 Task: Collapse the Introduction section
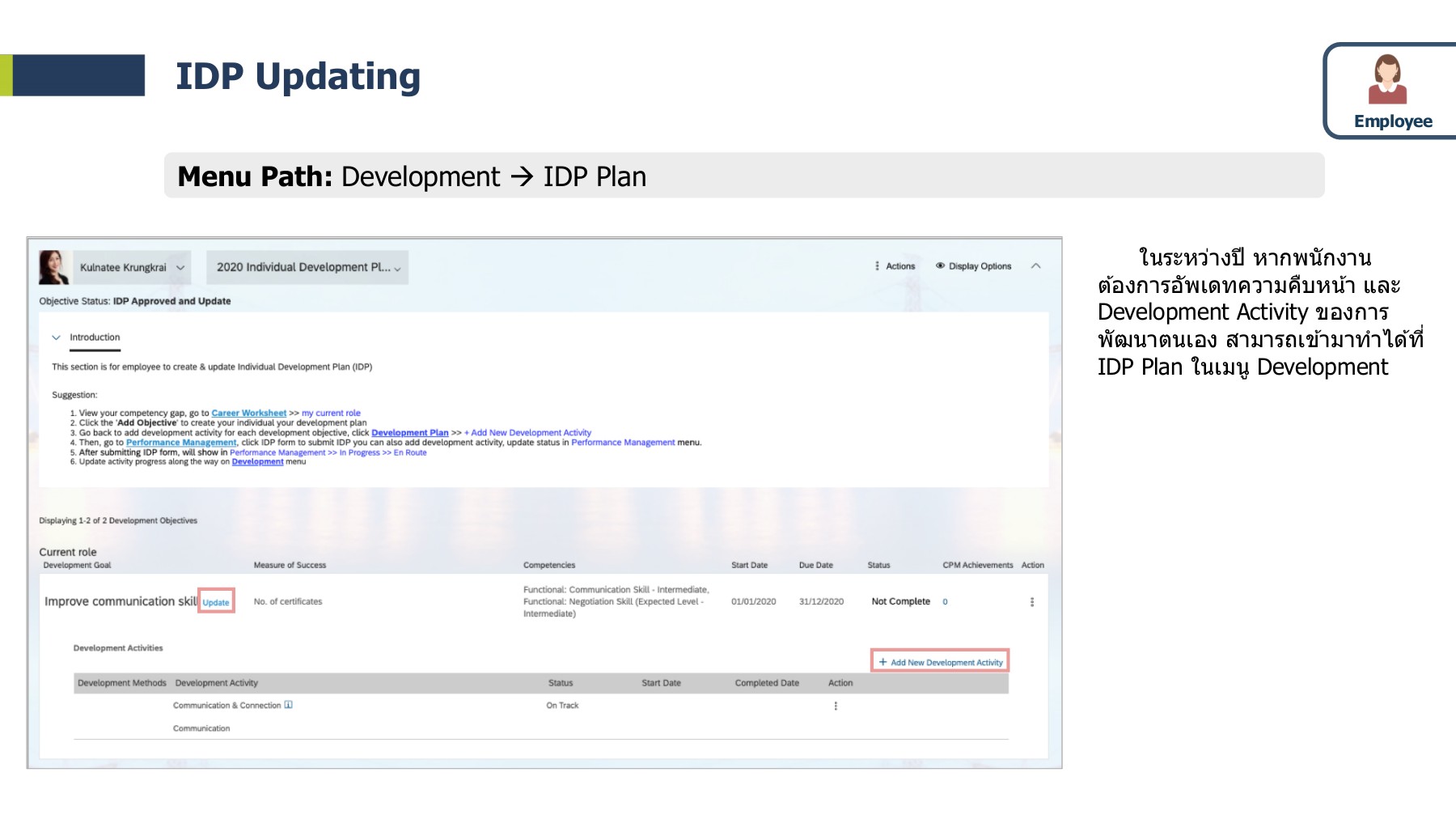point(55,337)
